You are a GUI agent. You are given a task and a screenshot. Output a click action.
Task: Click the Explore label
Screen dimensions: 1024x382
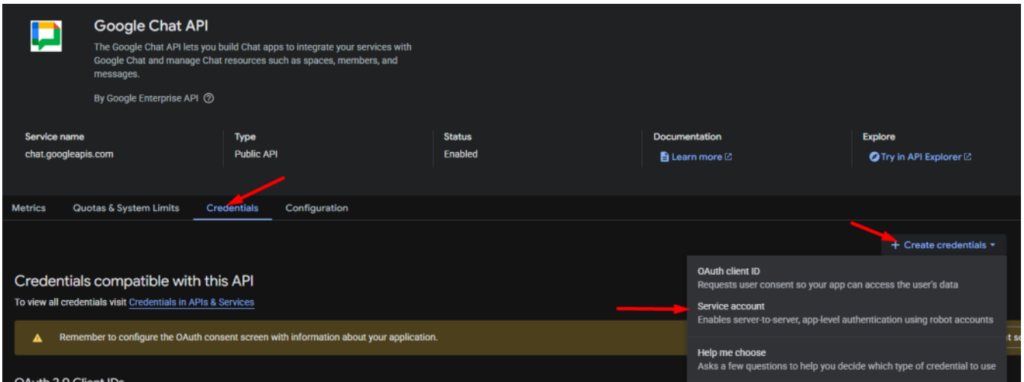pyautogui.click(x=879, y=137)
